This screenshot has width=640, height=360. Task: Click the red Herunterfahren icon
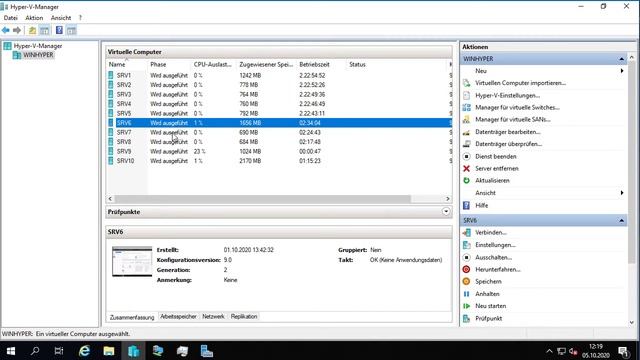pyautogui.click(x=467, y=269)
